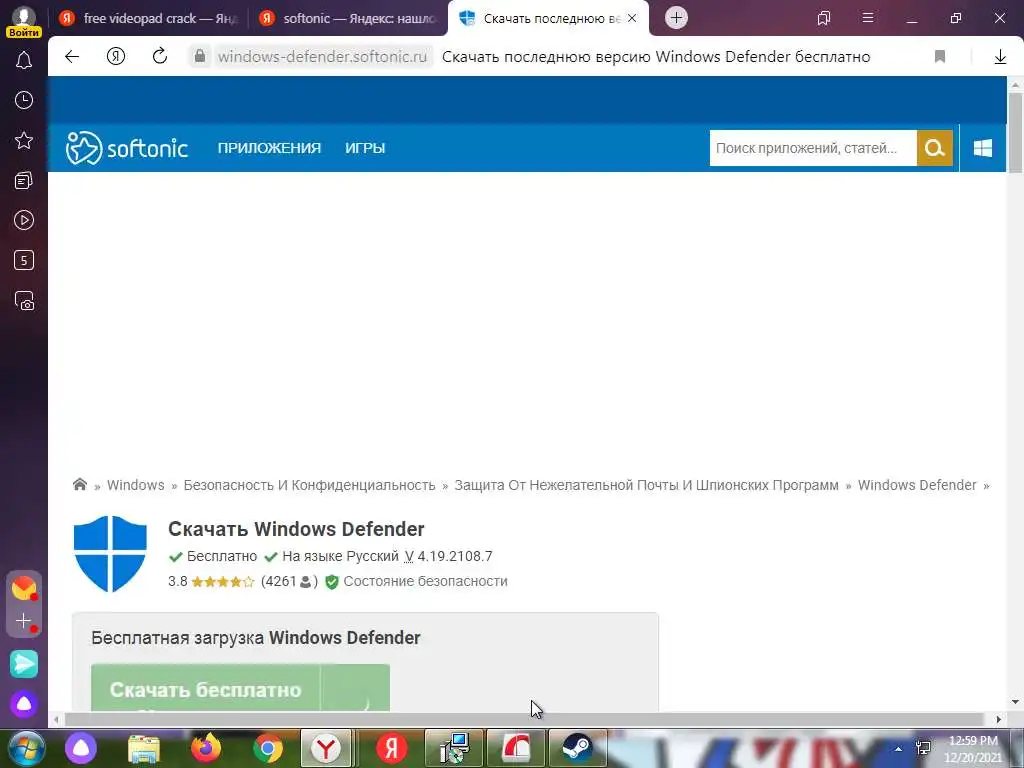Click the scroll-right arrow of horizontal scrollbar
Screen dimensions: 1024x768
(998, 719)
